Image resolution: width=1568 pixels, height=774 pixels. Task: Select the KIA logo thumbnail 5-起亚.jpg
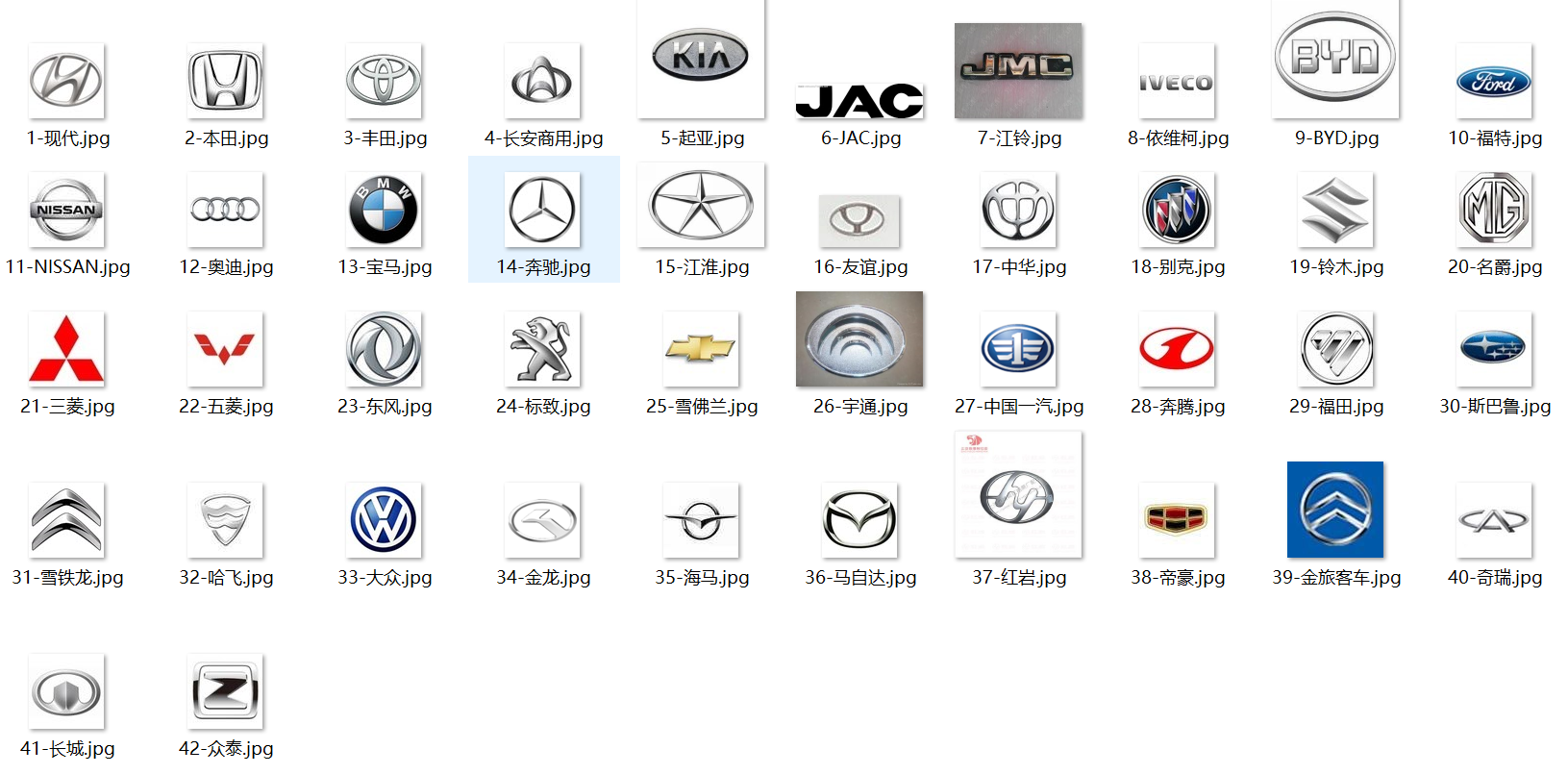pos(701,59)
